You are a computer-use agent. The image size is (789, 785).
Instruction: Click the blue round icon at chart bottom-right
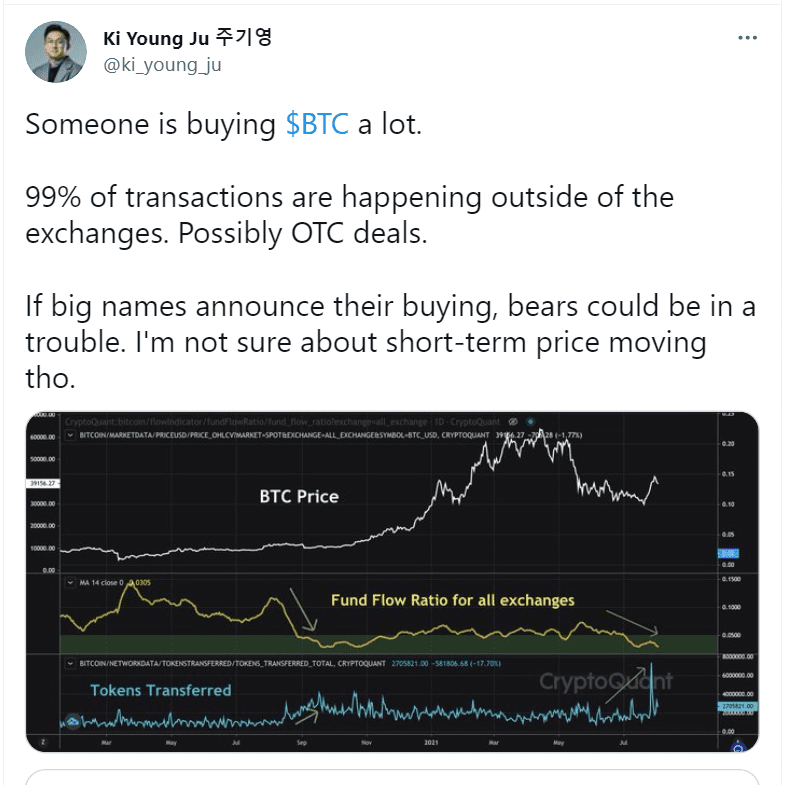pyautogui.click(x=738, y=744)
